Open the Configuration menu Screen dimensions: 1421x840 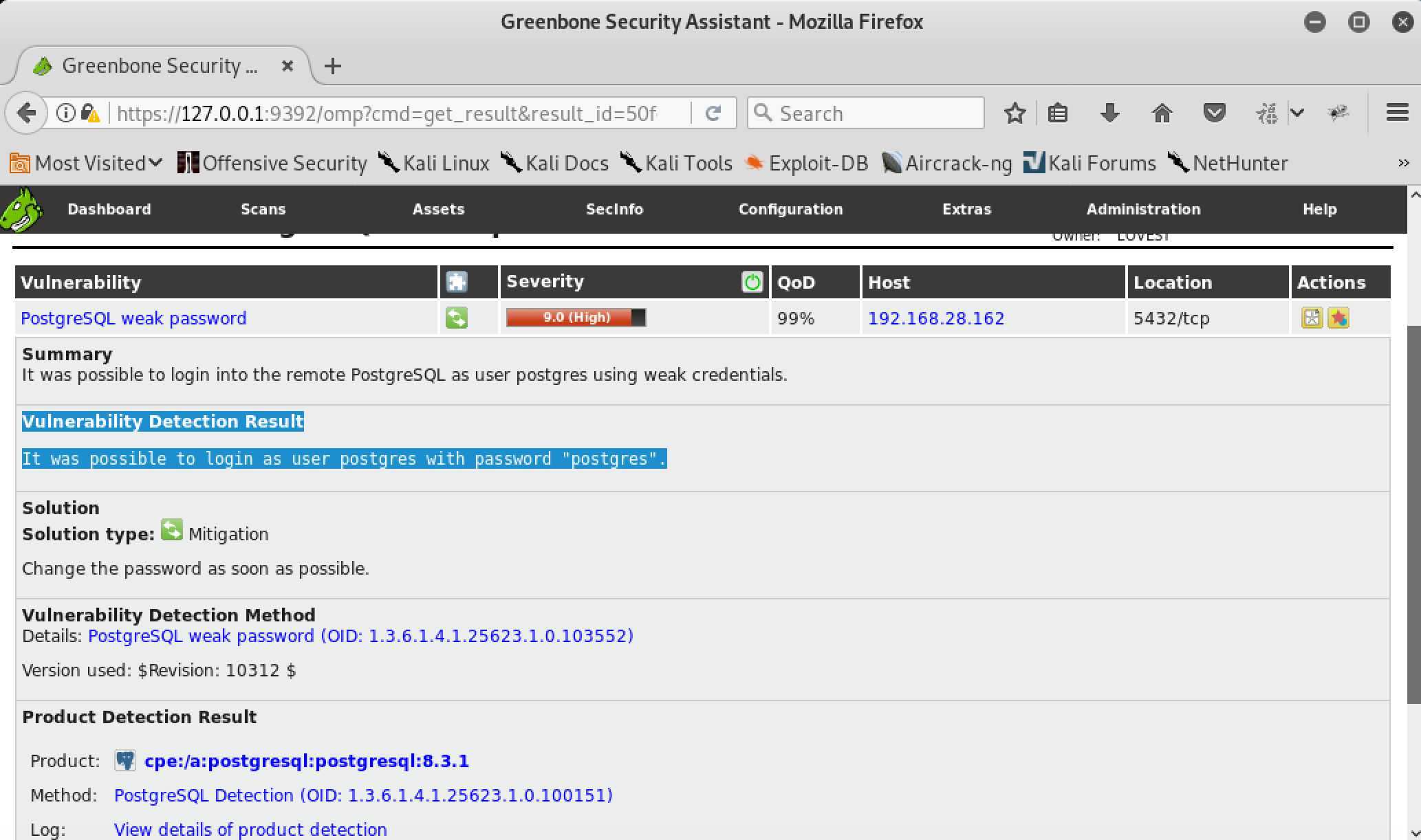click(790, 209)
